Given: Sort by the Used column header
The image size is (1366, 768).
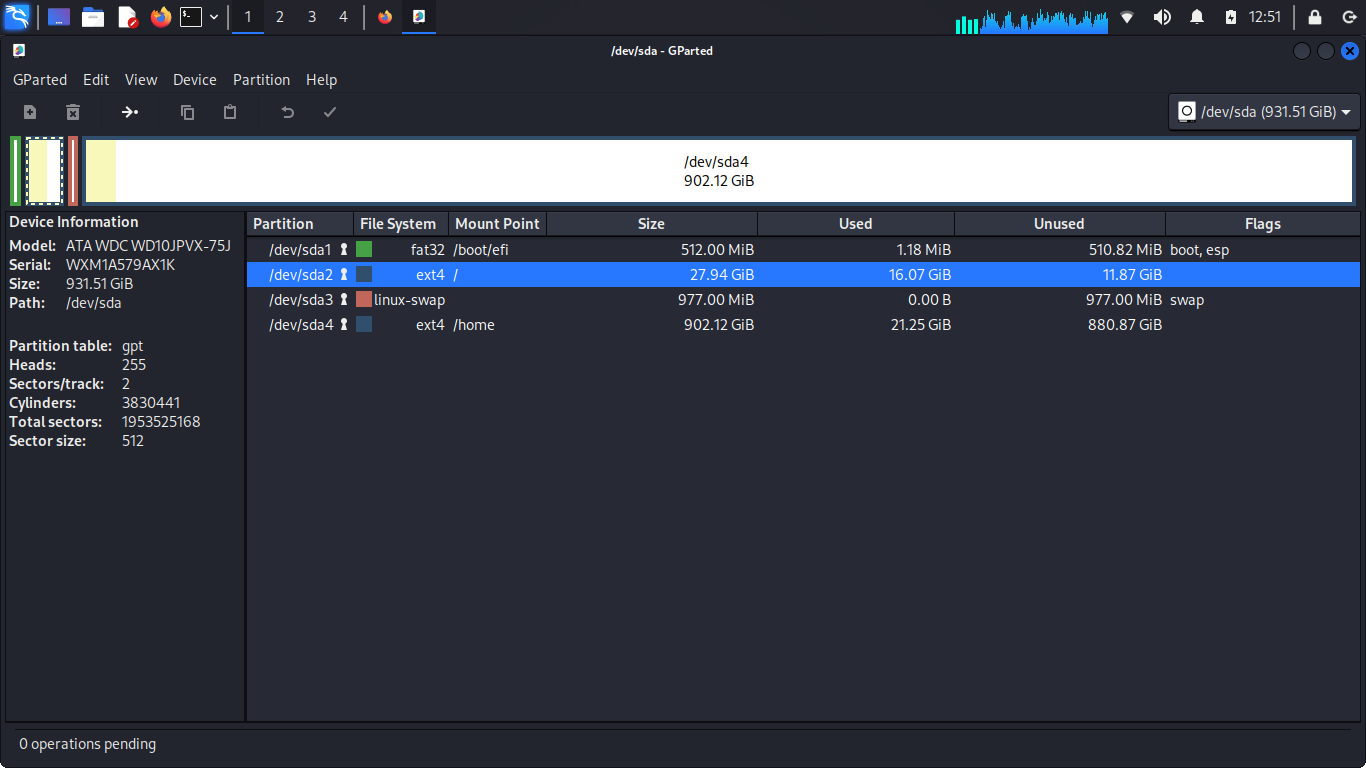Looking at the screenshot, I should click(x=856, y=224).
